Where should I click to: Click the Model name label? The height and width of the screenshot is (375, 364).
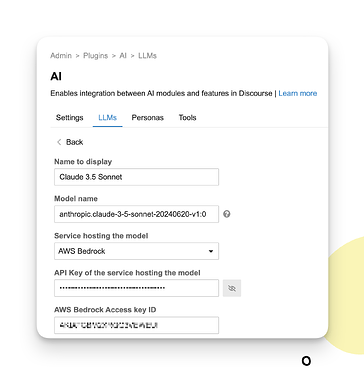tap(76, 199)
